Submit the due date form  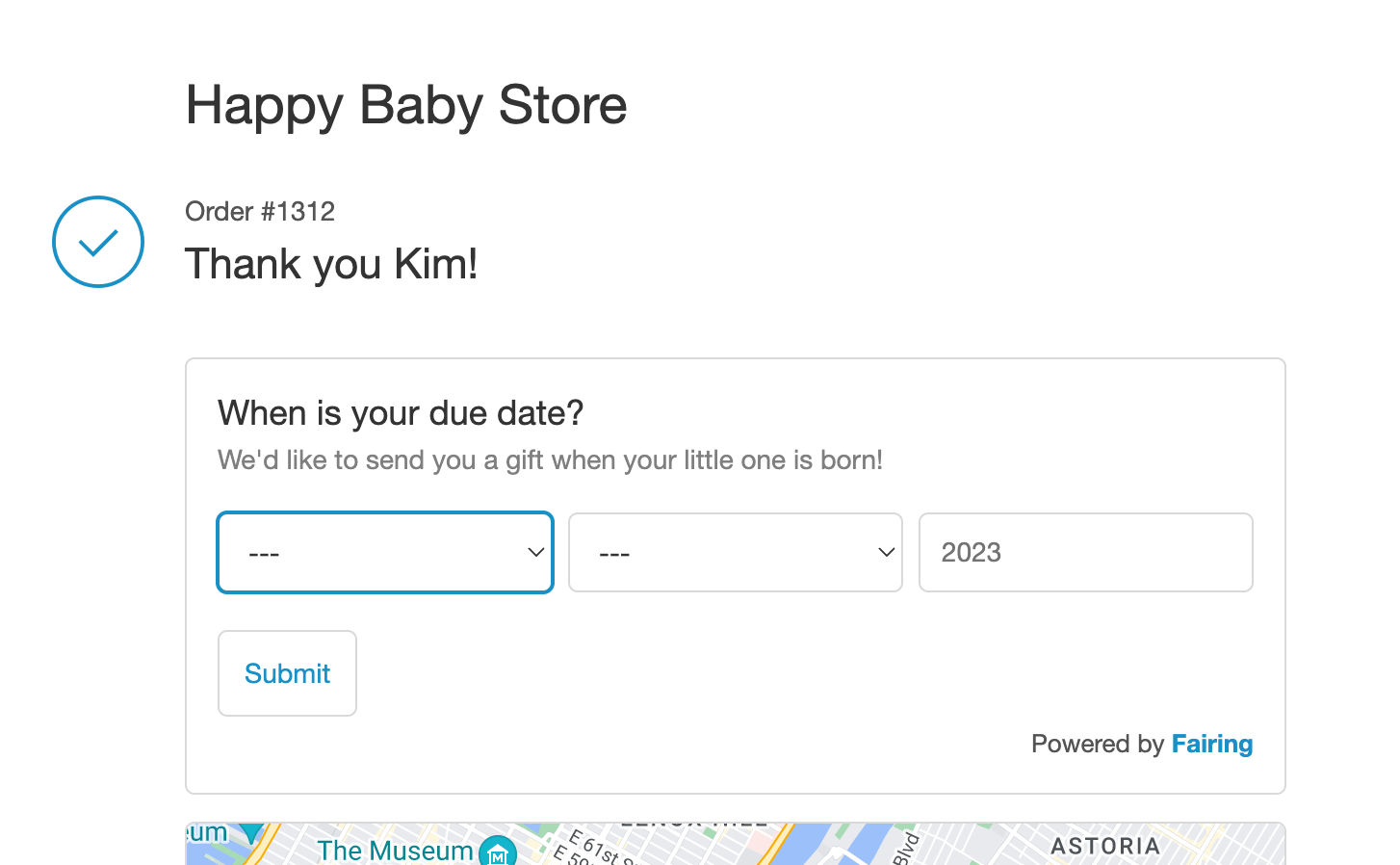(x=287, y=673)
